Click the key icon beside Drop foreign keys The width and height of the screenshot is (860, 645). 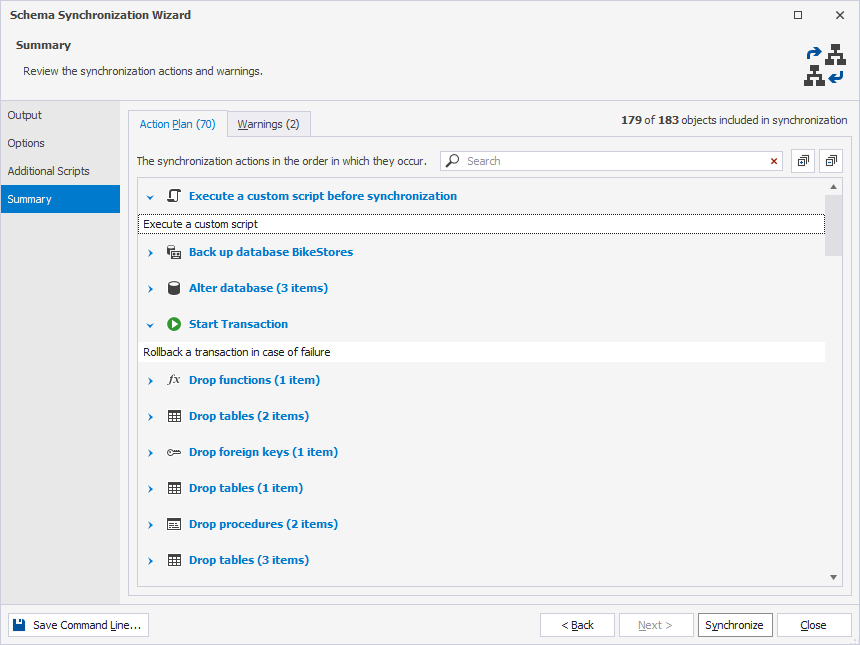click(174, 452)
